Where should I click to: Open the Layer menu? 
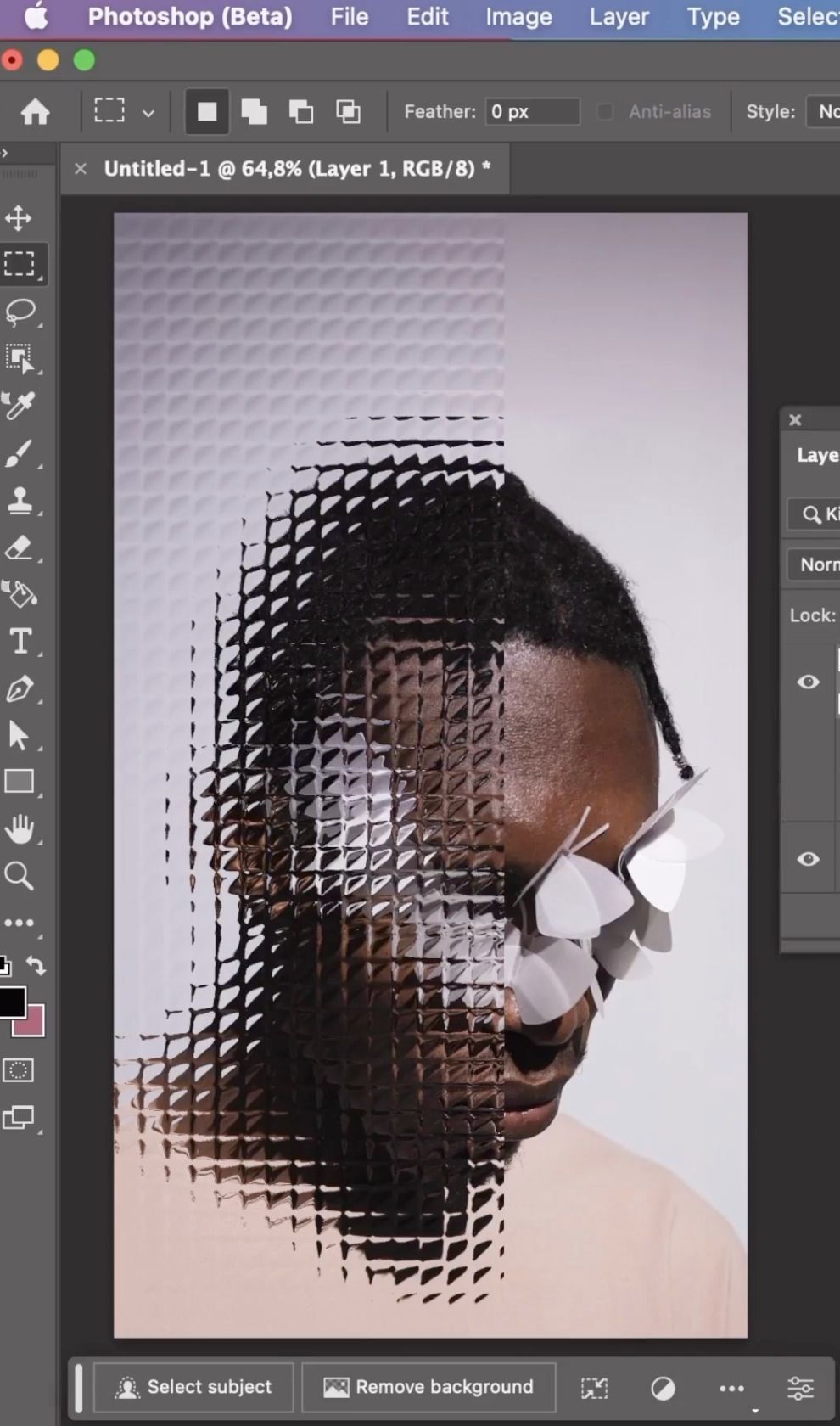tap(619, 17)
